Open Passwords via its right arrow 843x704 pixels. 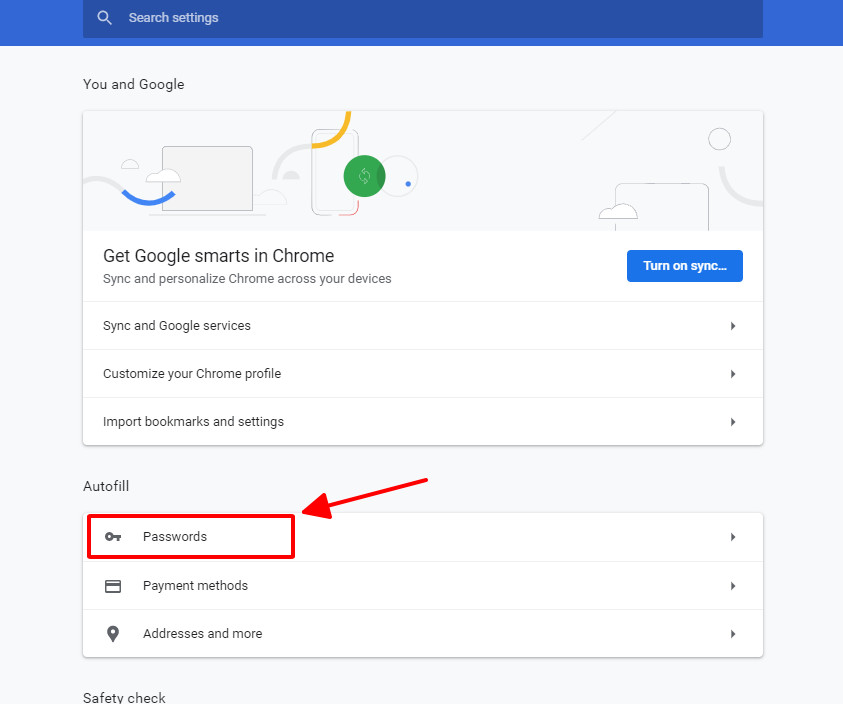point(733,537)
